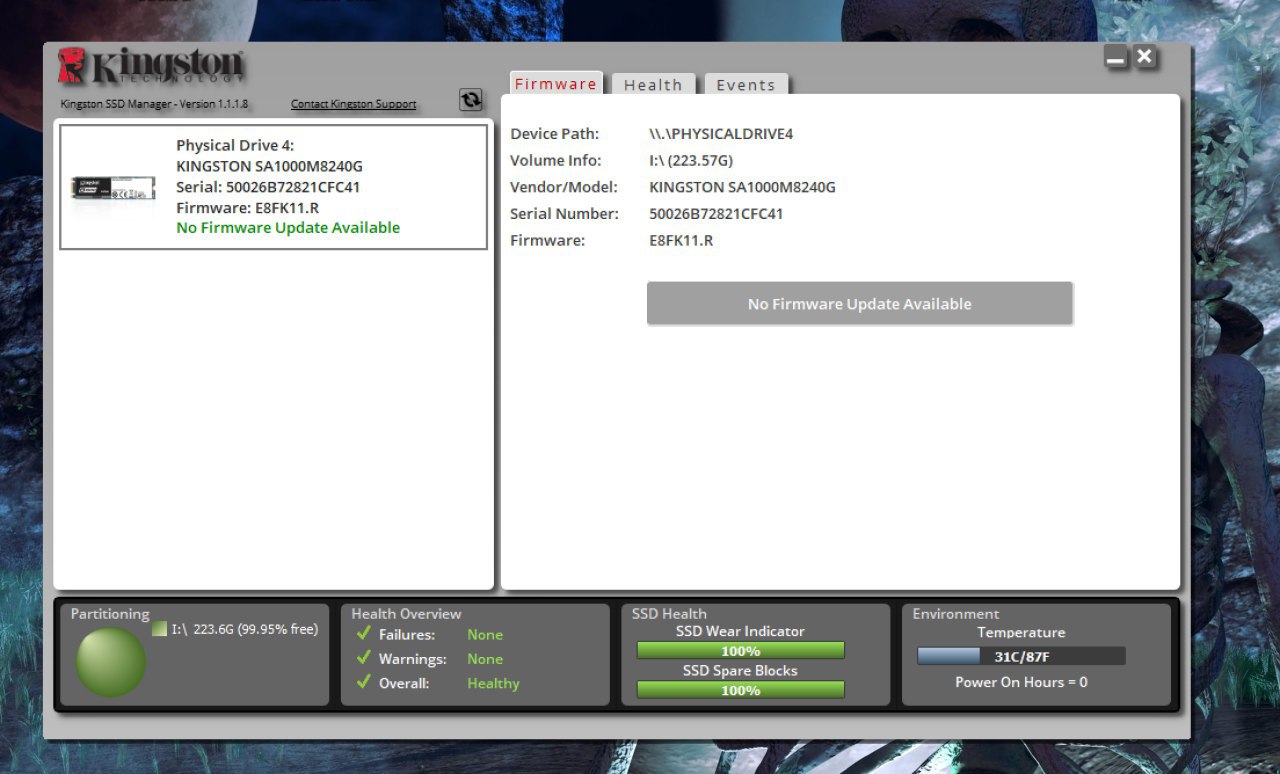The height and width of the screenshot is (774, 1280).
Task: Click the 'Temperature' label
Action: (x=1021, y=632)
